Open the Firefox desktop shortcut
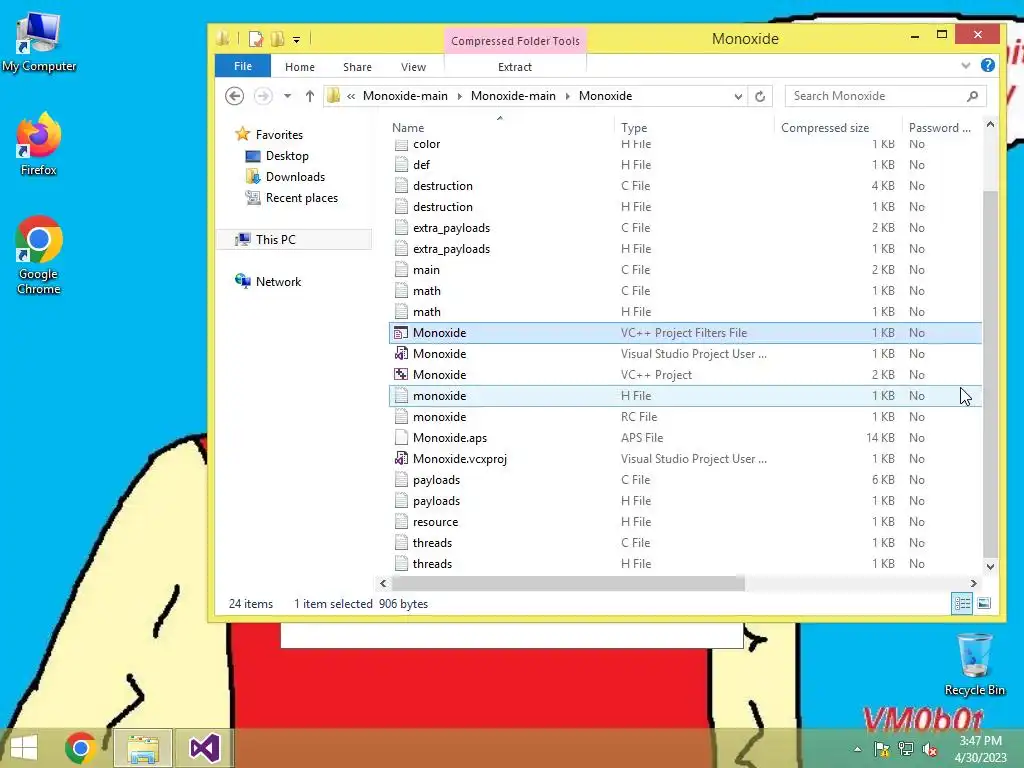 coord(39,144)
